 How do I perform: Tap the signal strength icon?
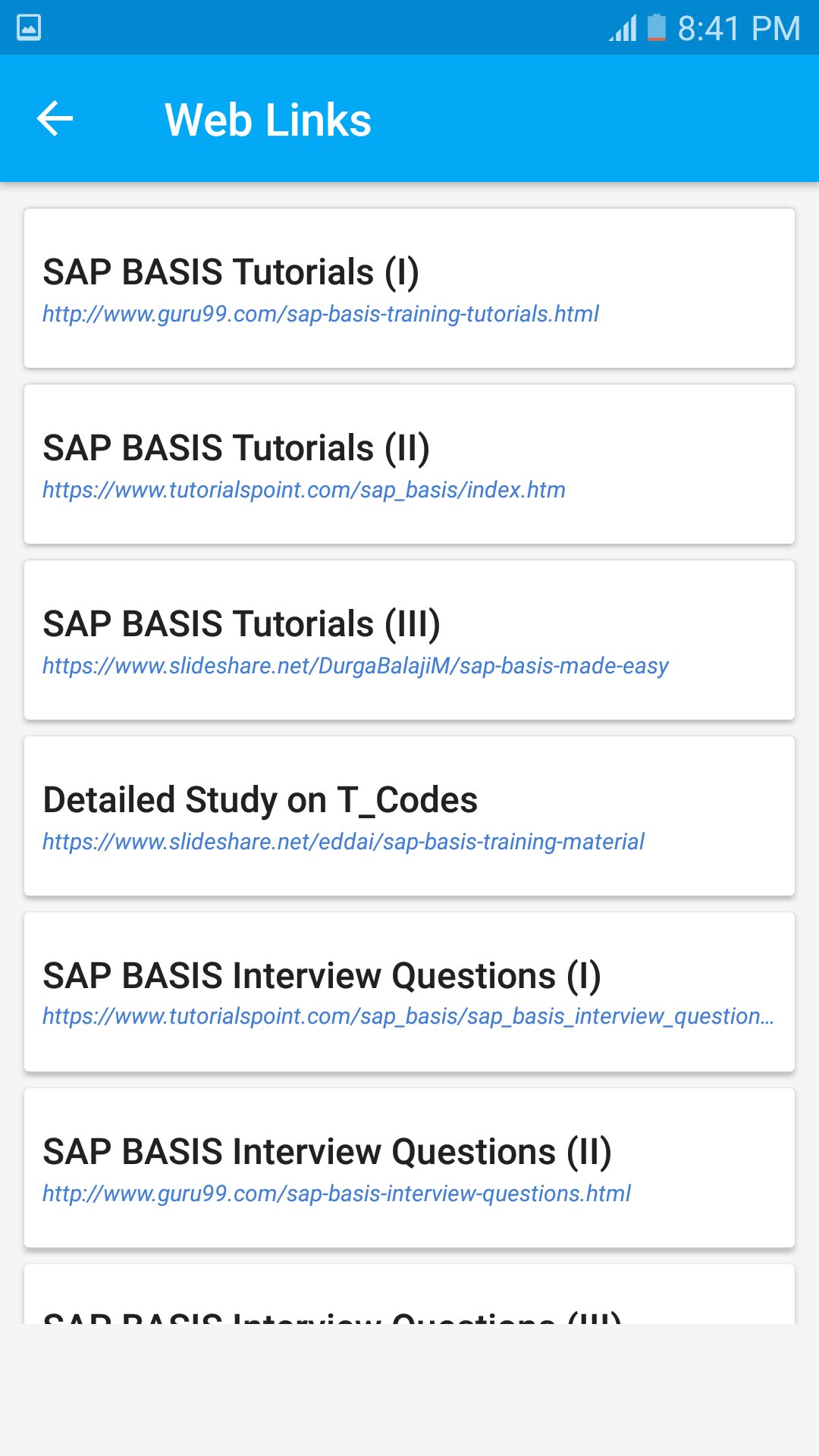click(x=623, y=29)
